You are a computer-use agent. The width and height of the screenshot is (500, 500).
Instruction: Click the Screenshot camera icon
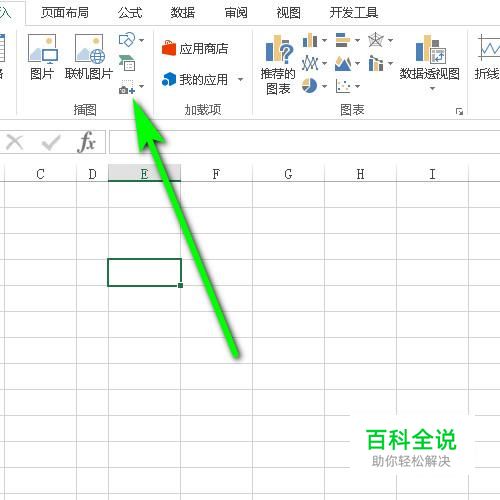point(127,87)
